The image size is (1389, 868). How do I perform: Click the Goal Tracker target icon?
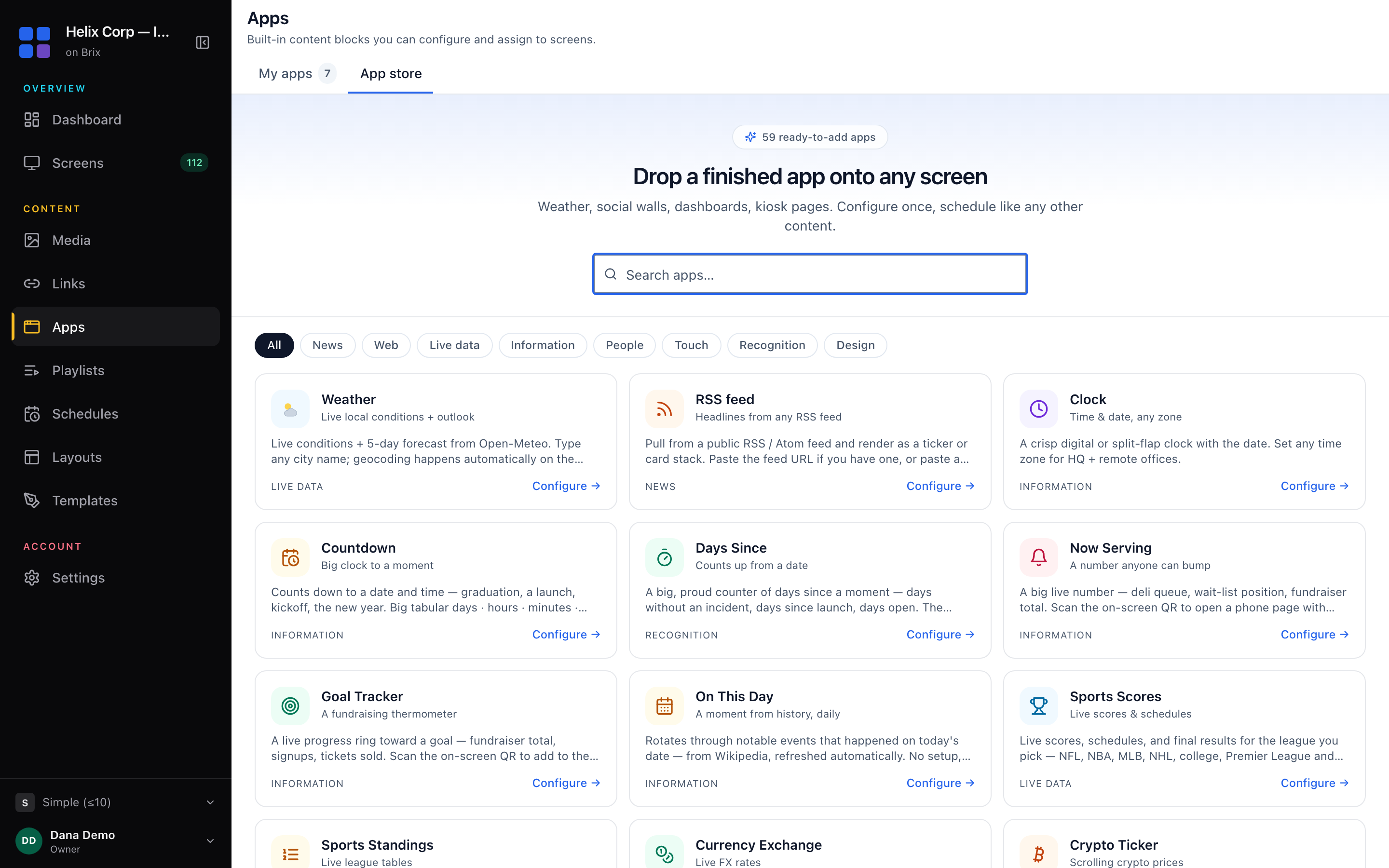point(290,705)
